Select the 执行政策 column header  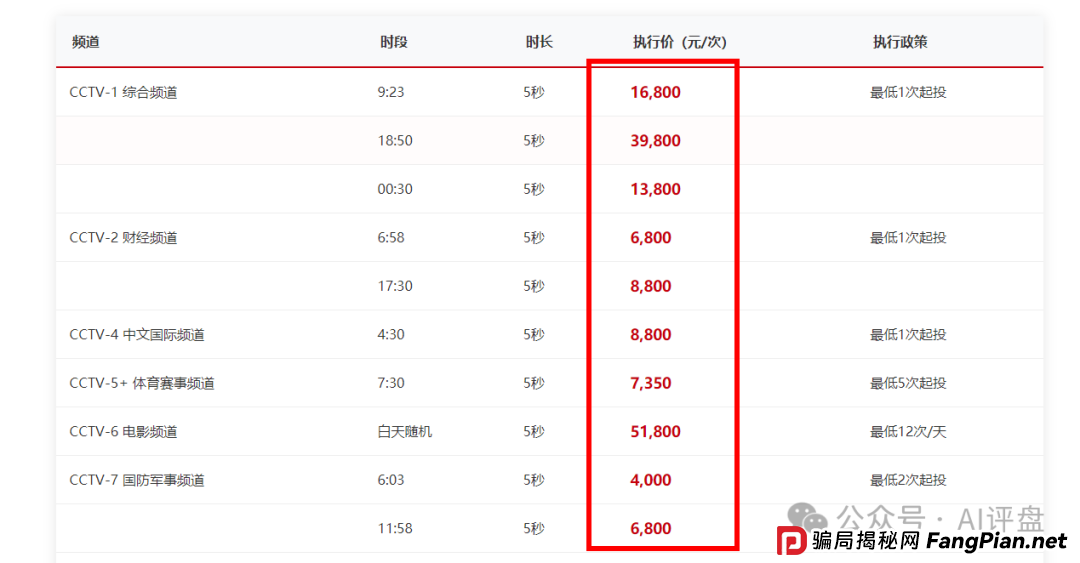[x=900, y=42]
